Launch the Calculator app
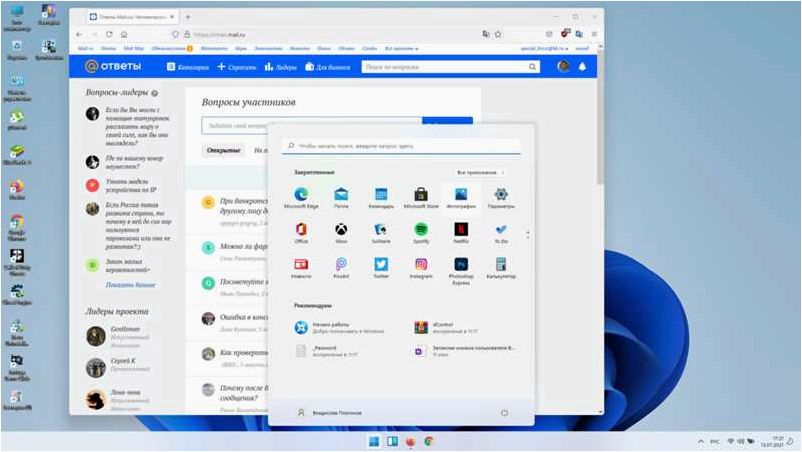The height and width of the screenshot is (452, 802). click(501, 267)
